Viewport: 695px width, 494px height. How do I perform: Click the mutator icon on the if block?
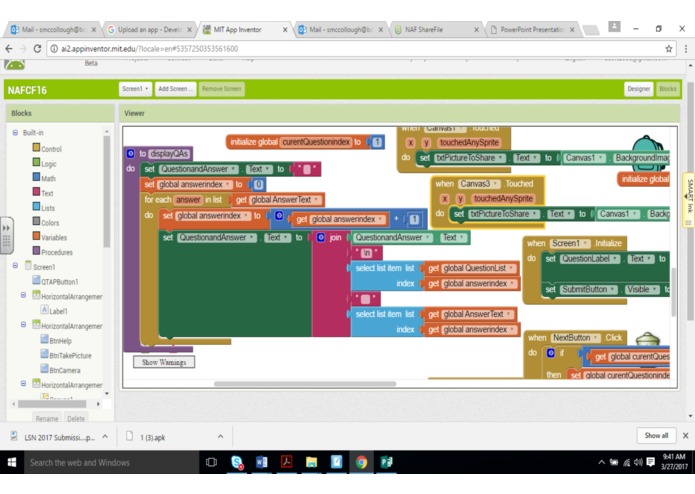coord(551,353)
